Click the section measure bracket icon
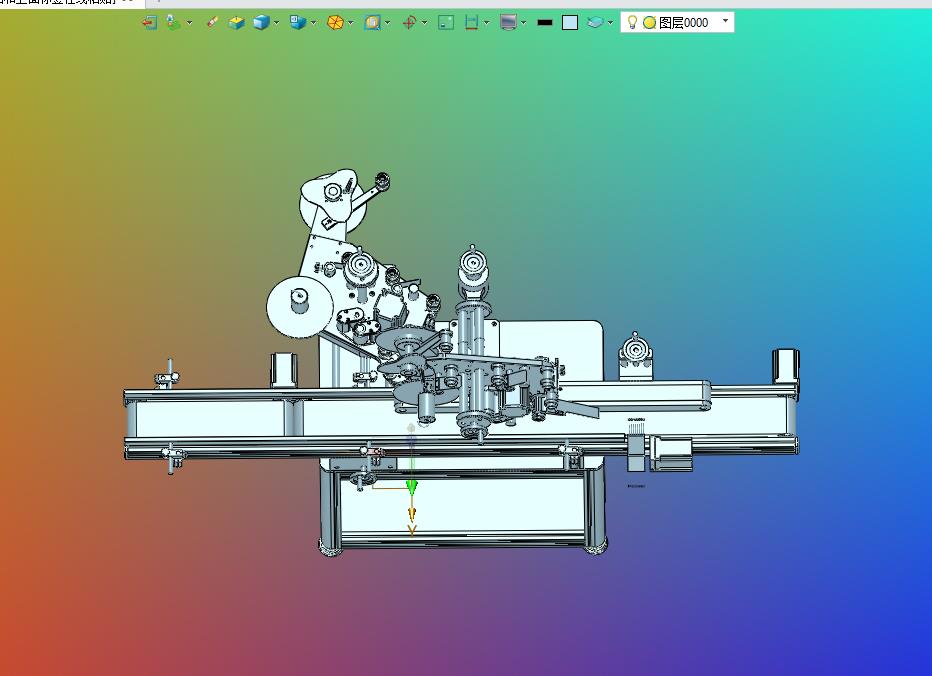The image size is (932, 676). [471, 23]
